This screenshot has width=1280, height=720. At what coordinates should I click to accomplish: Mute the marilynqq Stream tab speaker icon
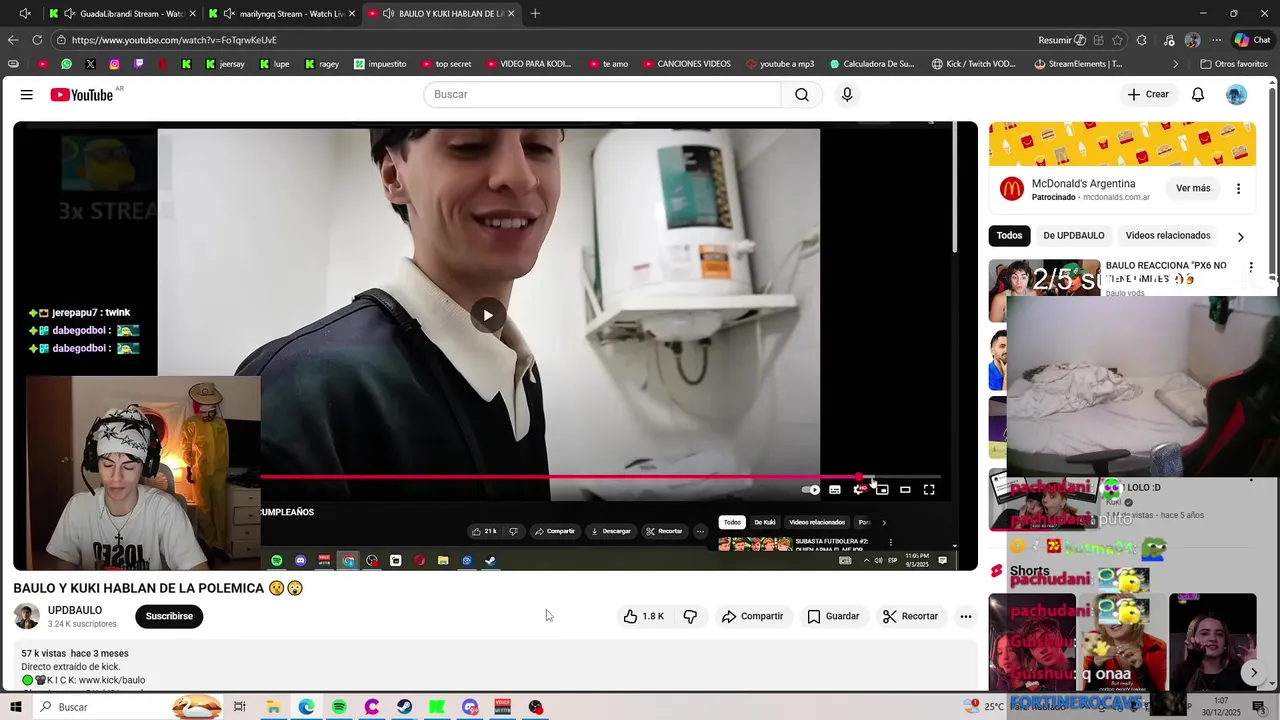point(229,14)
